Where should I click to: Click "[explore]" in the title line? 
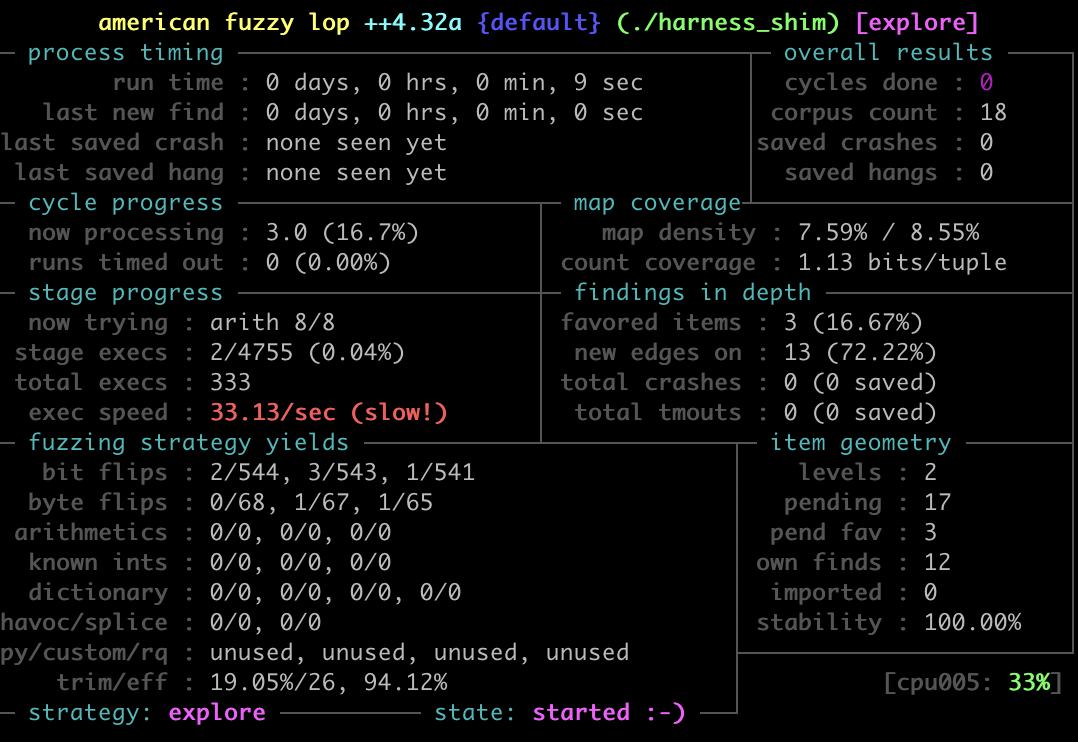coord(917,23)
